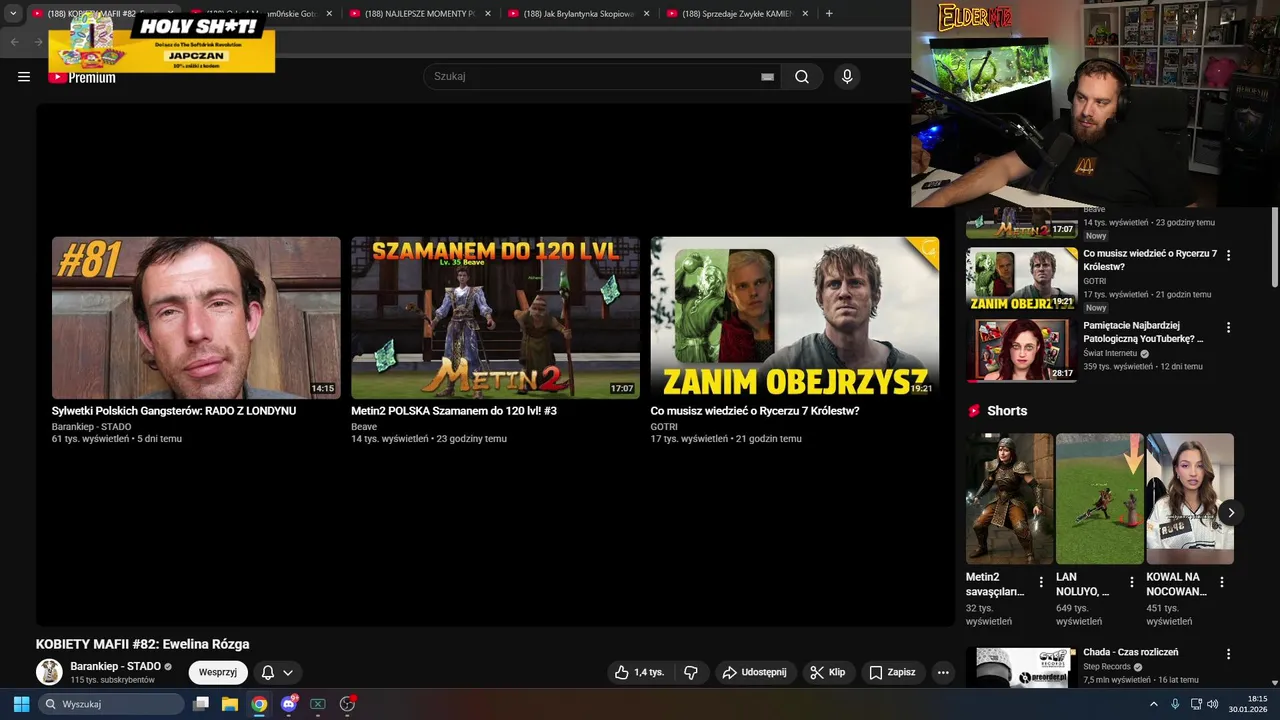The height and width of the screenshot is (720, 1280).
Task: Close the Jak Brylantynka tab
Action: coord(646,14)
